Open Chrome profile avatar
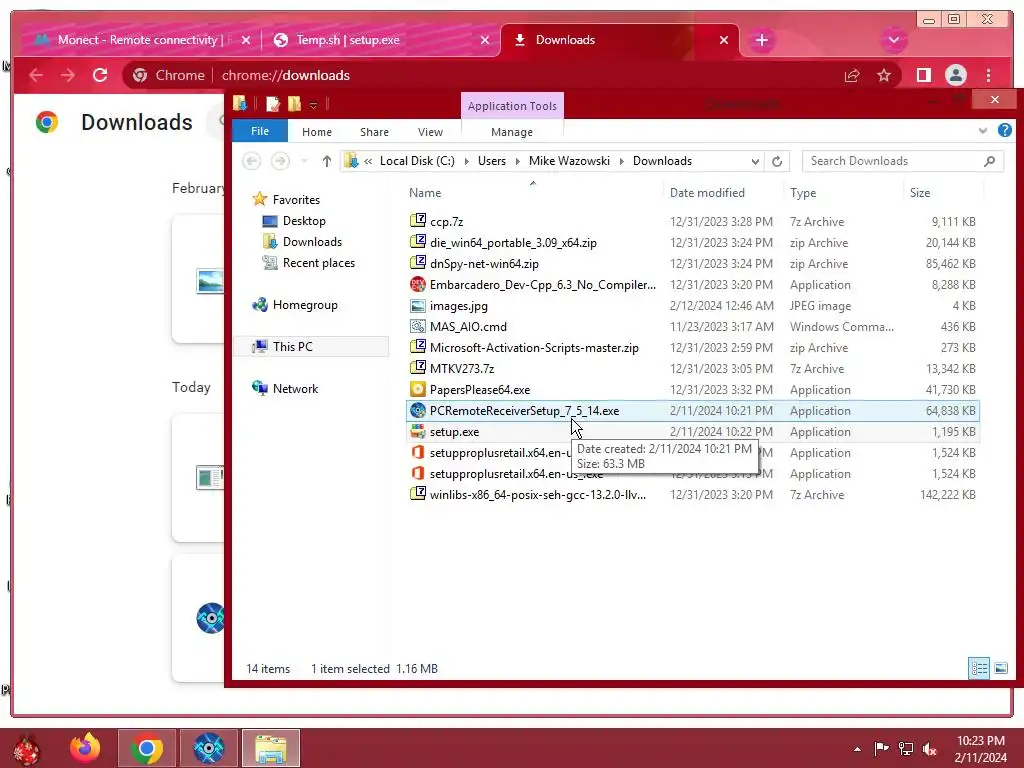 [955, 75]
